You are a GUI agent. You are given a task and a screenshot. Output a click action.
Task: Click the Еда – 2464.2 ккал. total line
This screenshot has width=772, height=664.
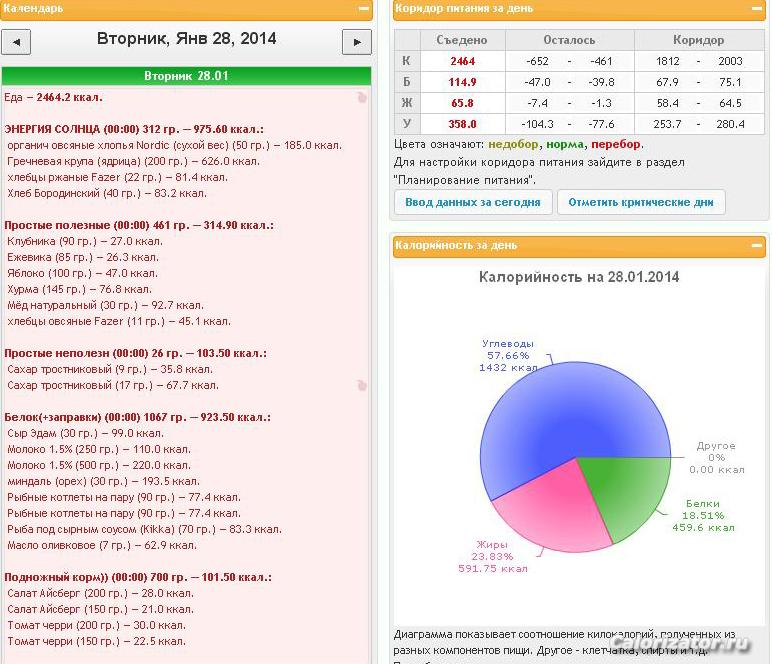point(53,97)
